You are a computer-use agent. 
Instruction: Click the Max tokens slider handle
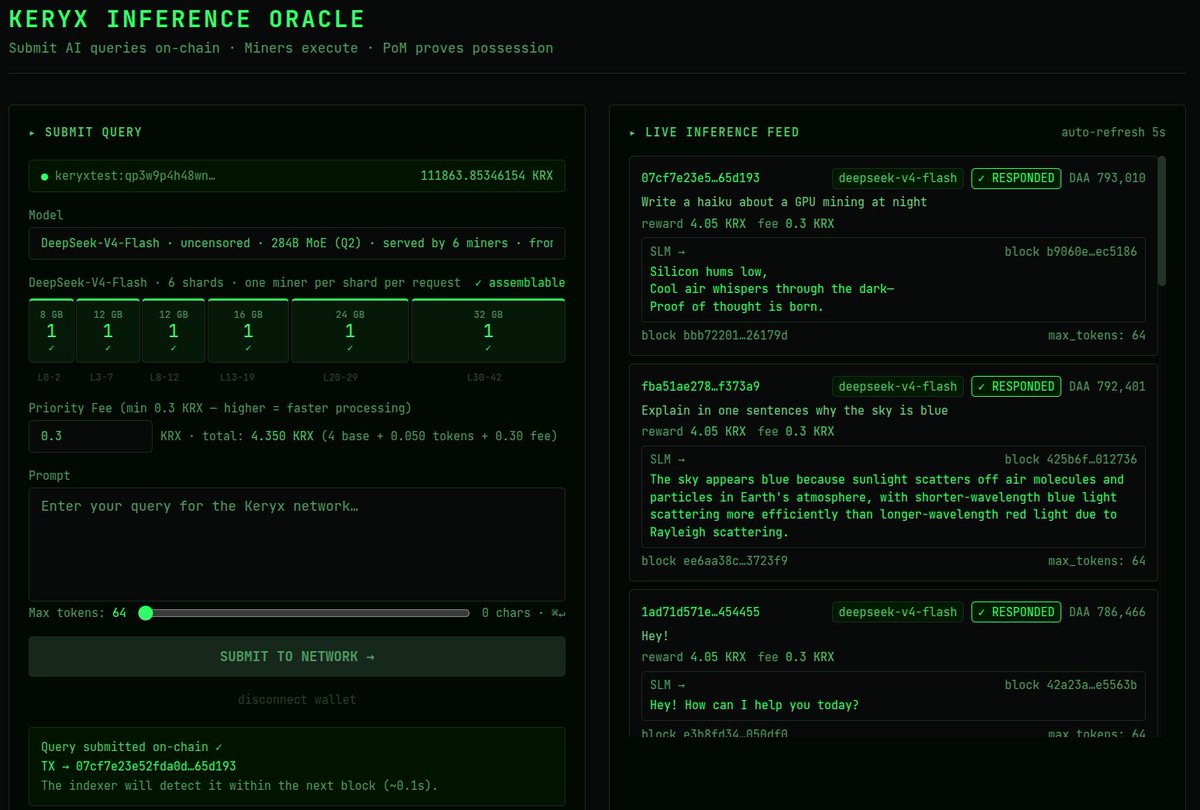click(x=145, y=613)
